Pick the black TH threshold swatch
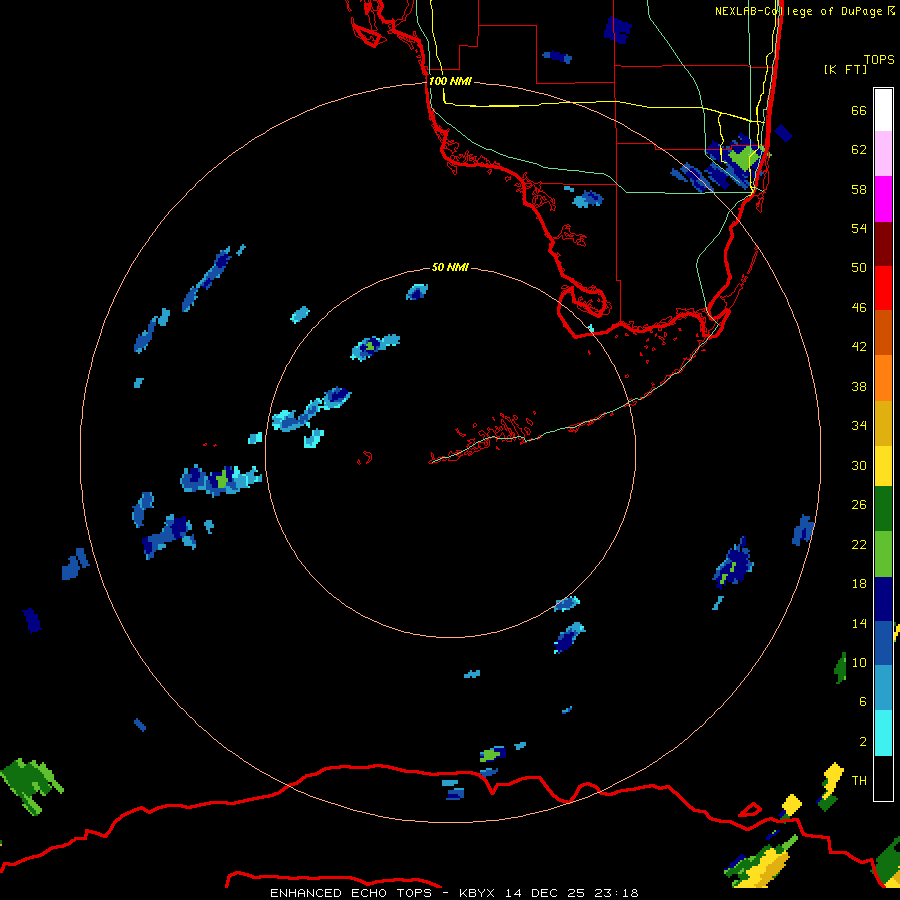This screenshot has height=900, width=900. 883,778
